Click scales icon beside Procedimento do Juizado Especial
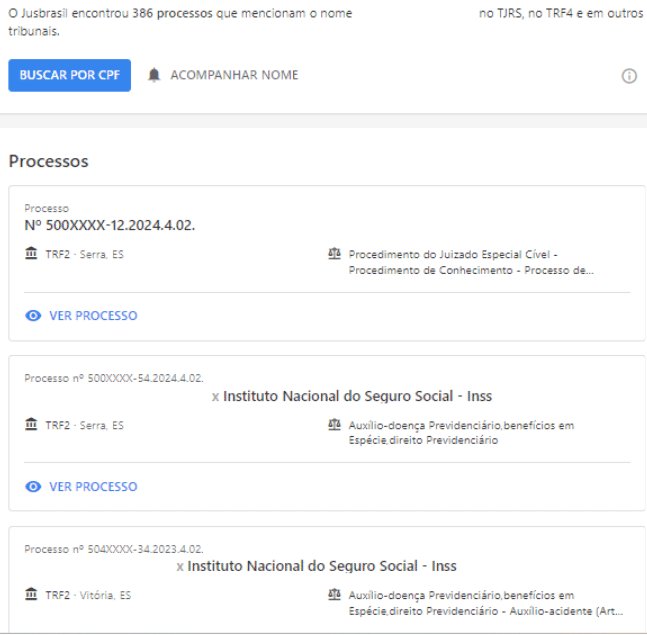The height and width of the screenshot is (635, 647). pyautogui.click(x=334, y=253)
